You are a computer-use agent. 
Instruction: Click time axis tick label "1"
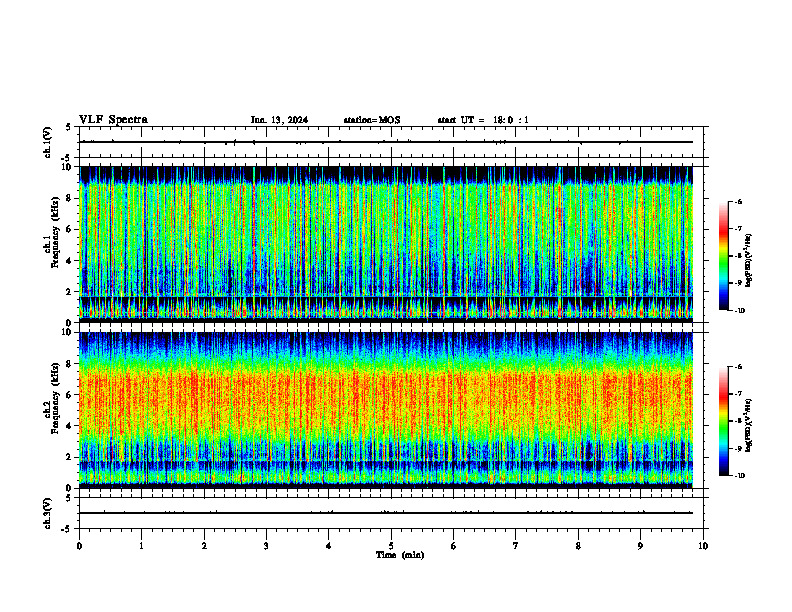pyautogui.click(x=142, y=546)
